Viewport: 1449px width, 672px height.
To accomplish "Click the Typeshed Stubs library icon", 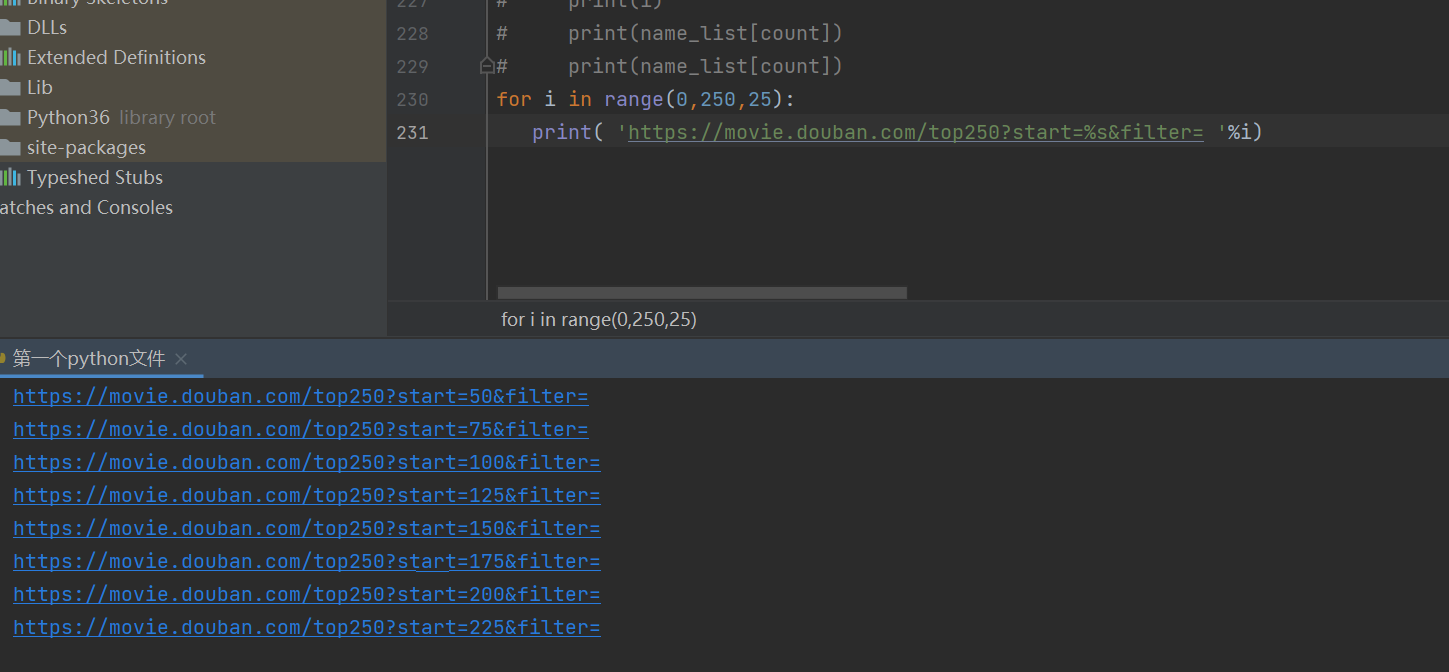I will tap(10, 177).
